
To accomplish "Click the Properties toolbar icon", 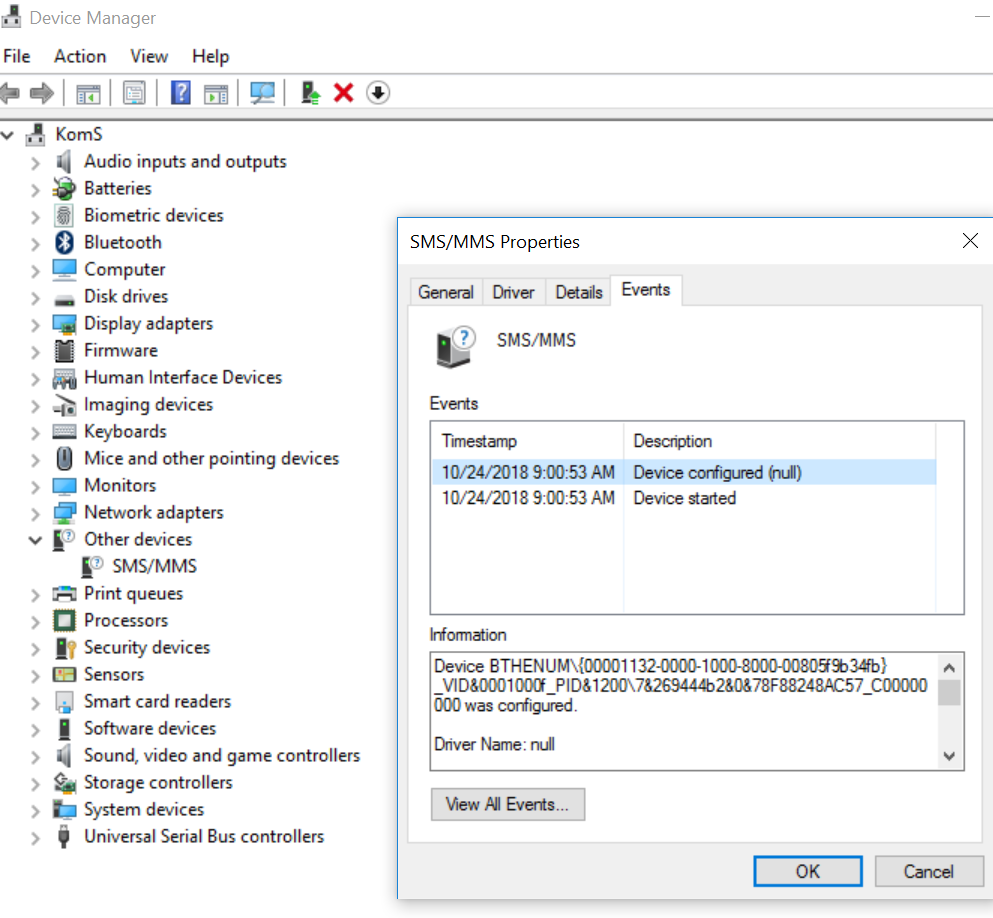I will 134,93.
